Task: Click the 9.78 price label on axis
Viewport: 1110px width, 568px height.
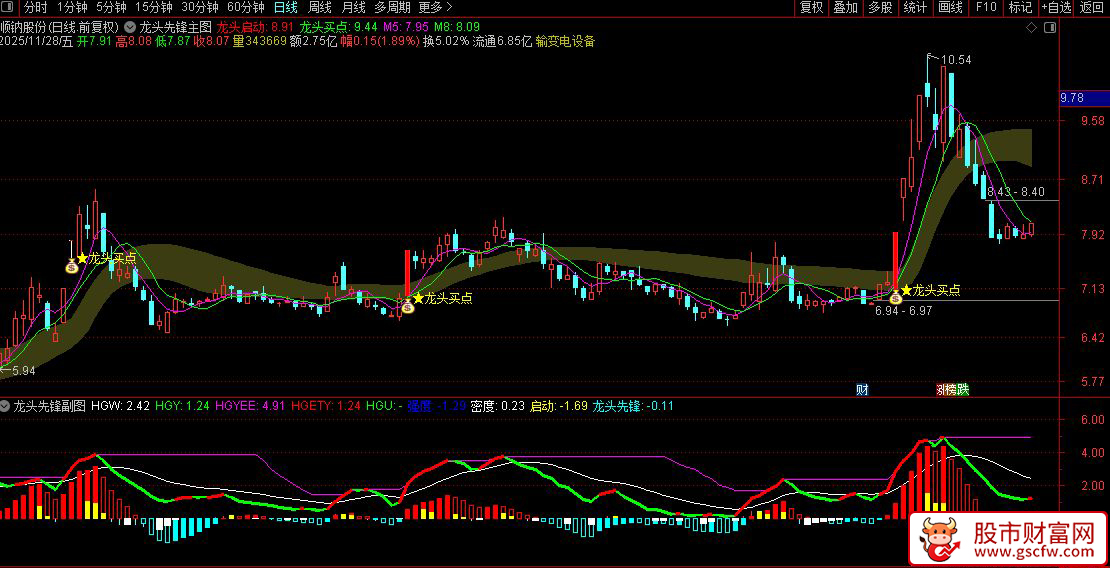Action: click(x=1072, y=98)
